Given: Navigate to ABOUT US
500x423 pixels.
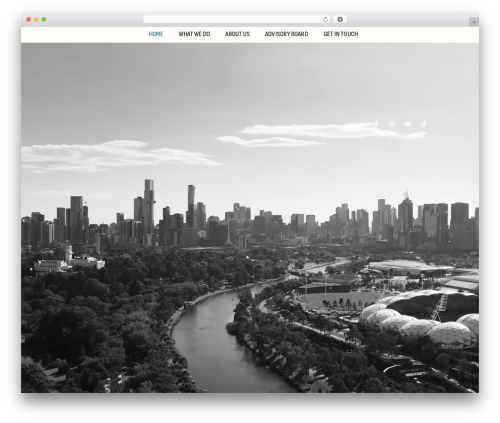Looking at the screenshot, I should pos(237,34).
